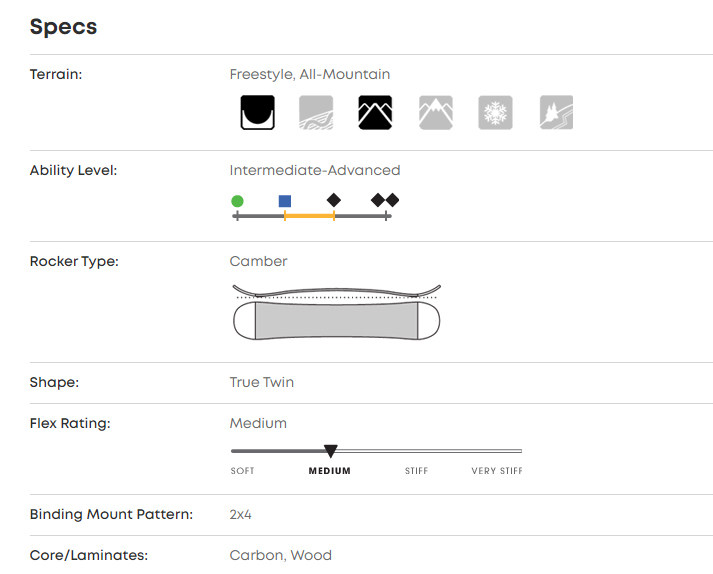
Task: Click the SOFT flex label
Action: click(x=242, y=471)
